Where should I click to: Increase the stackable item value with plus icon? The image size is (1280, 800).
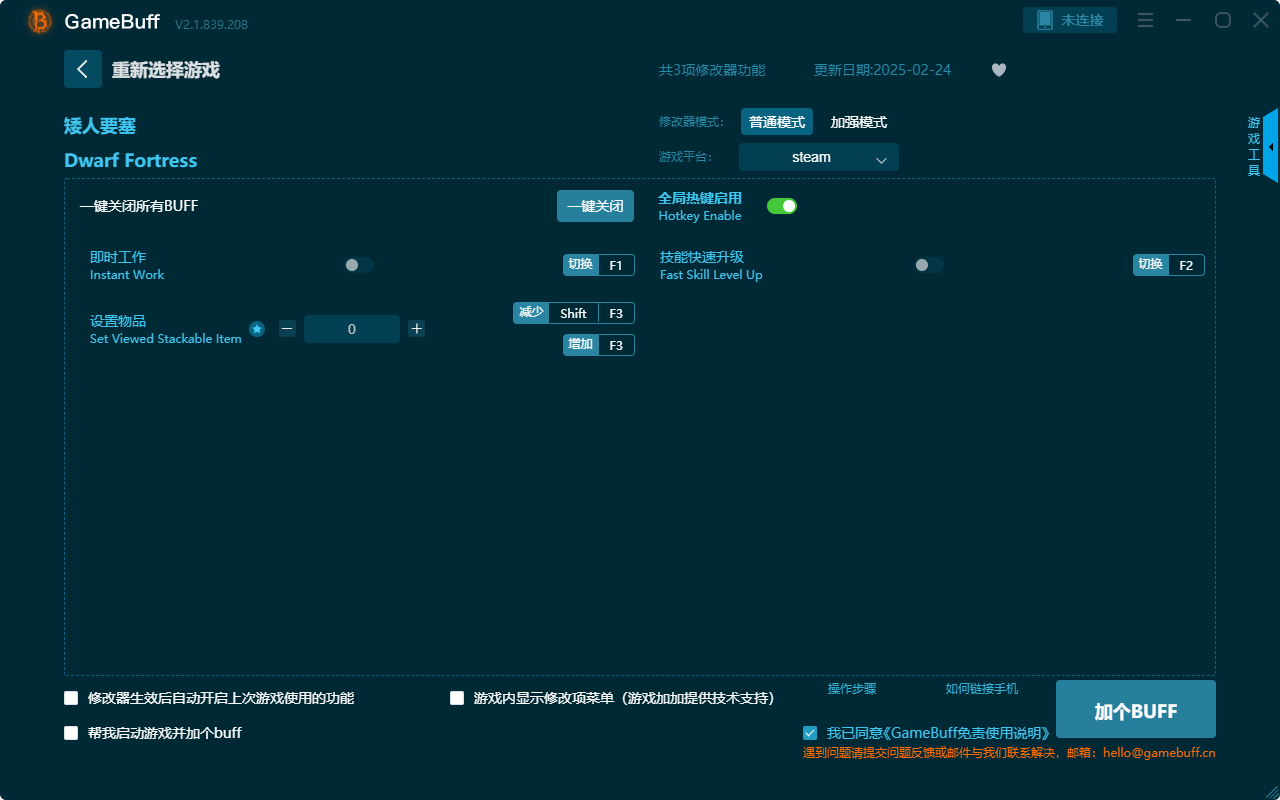[416, 328]
